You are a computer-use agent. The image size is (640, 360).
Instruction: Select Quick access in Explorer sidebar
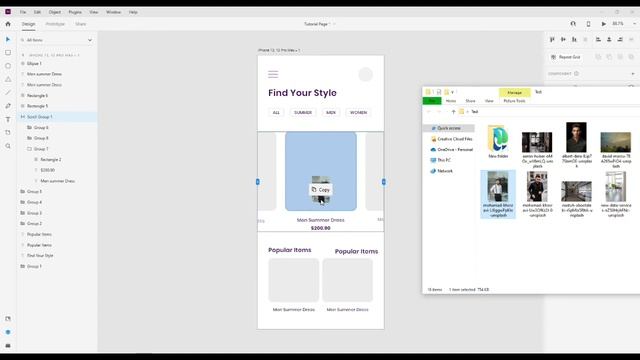[449, 128]
